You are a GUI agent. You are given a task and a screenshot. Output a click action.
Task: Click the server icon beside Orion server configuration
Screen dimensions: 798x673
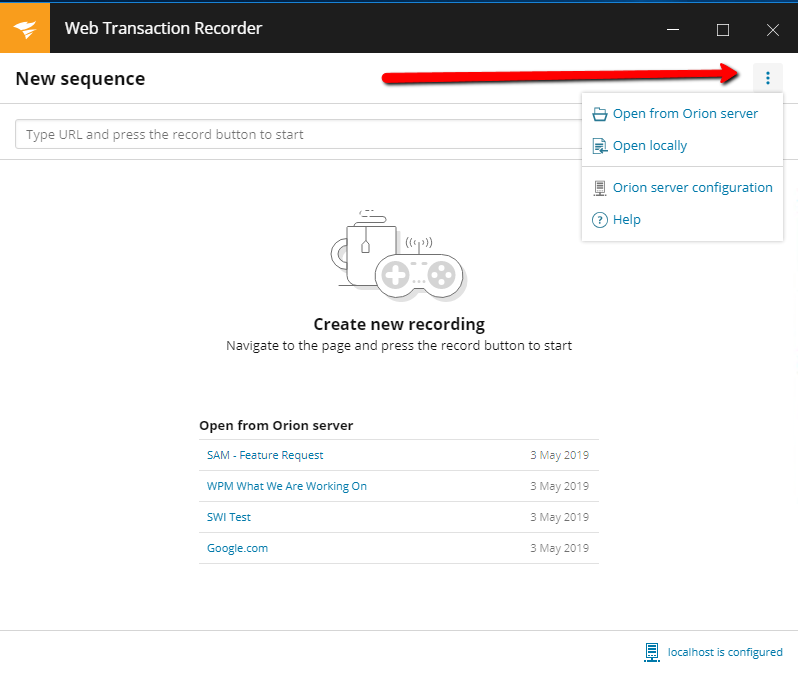pyautogui.click(x=600, y=188)
